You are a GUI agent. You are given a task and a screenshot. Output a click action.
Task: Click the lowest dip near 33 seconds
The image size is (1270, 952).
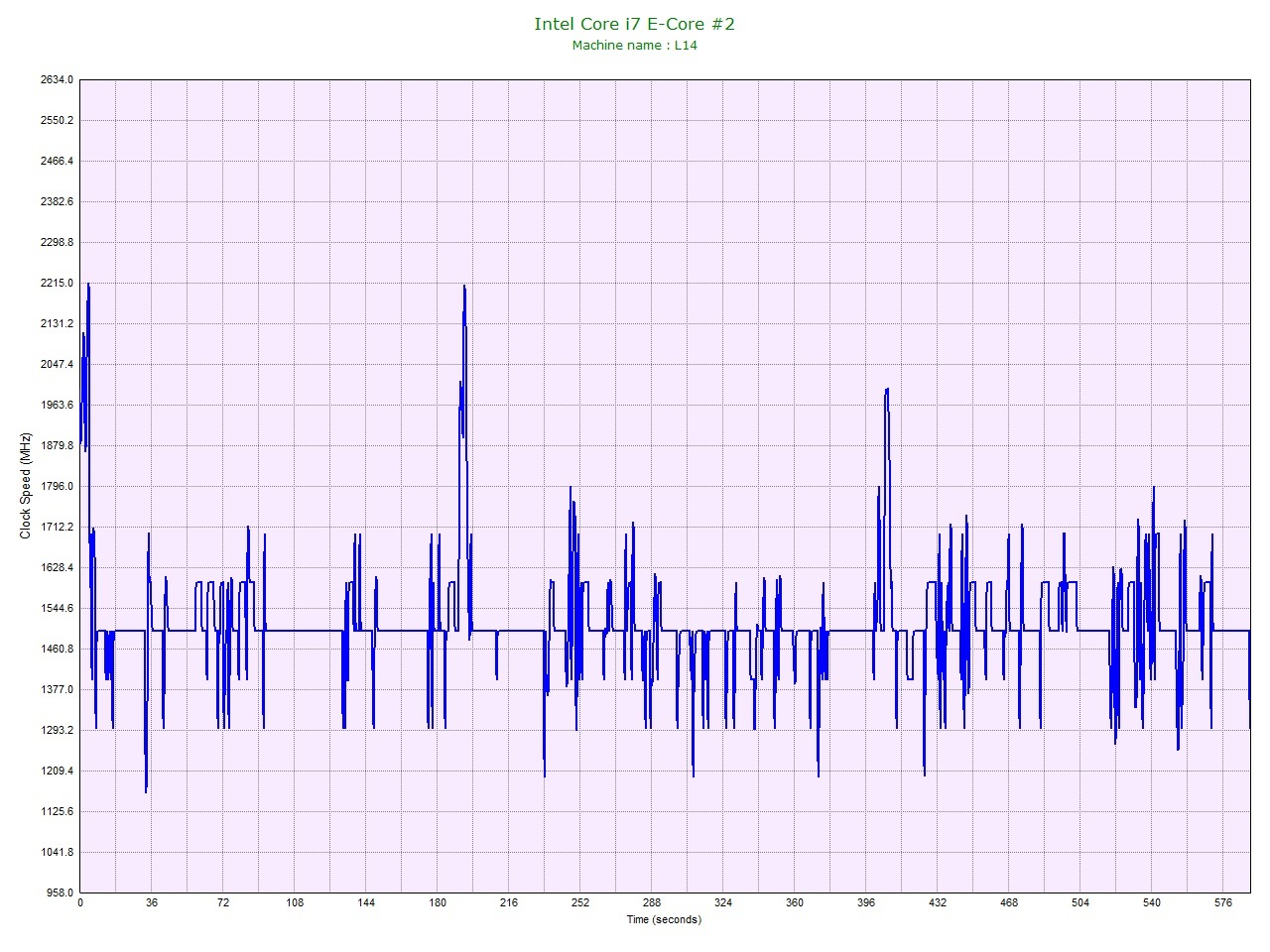pyautogui.click(x=146, y=790)
